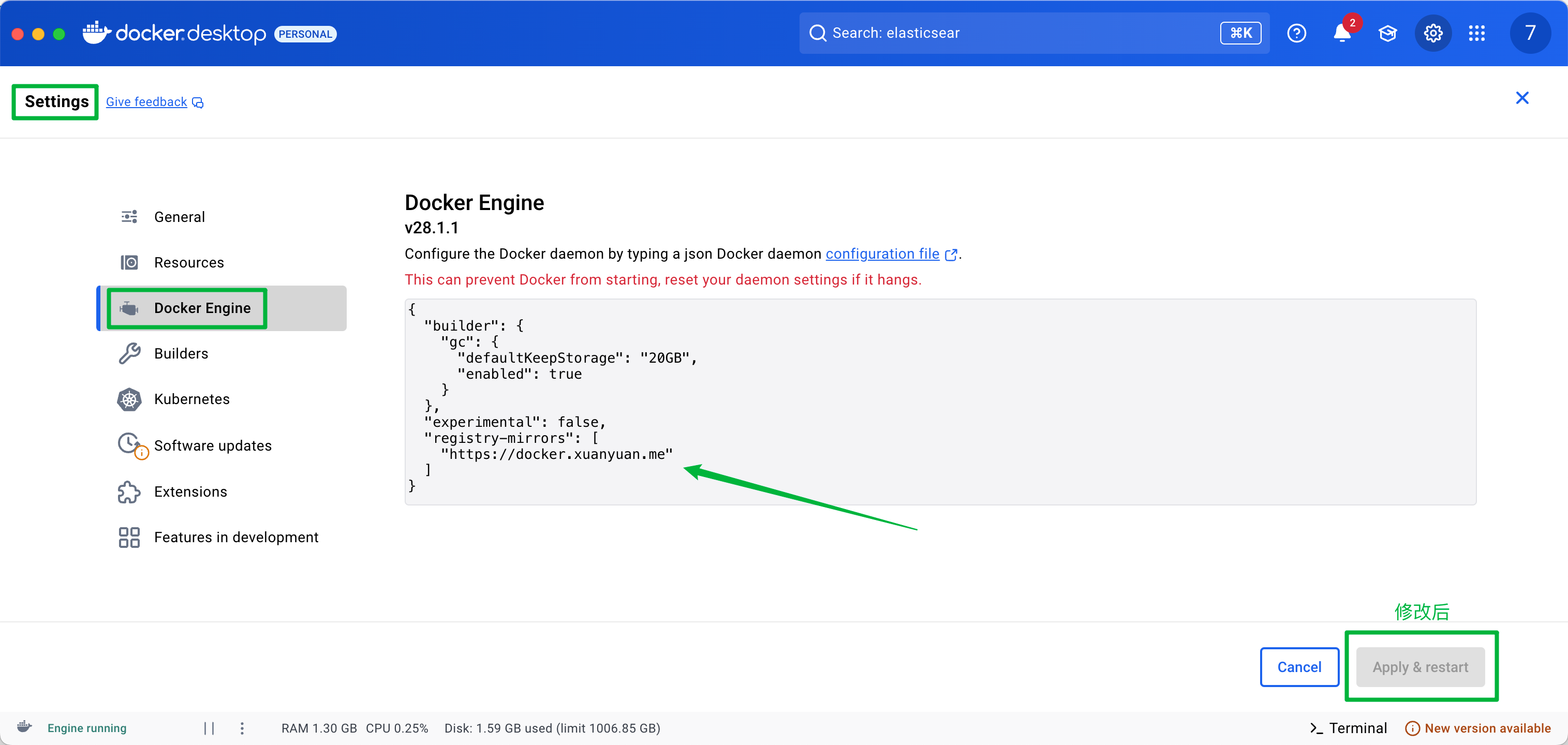Open the apps grid icon
Viewport: 1568px width, 745px height.
coord(1477,33)
